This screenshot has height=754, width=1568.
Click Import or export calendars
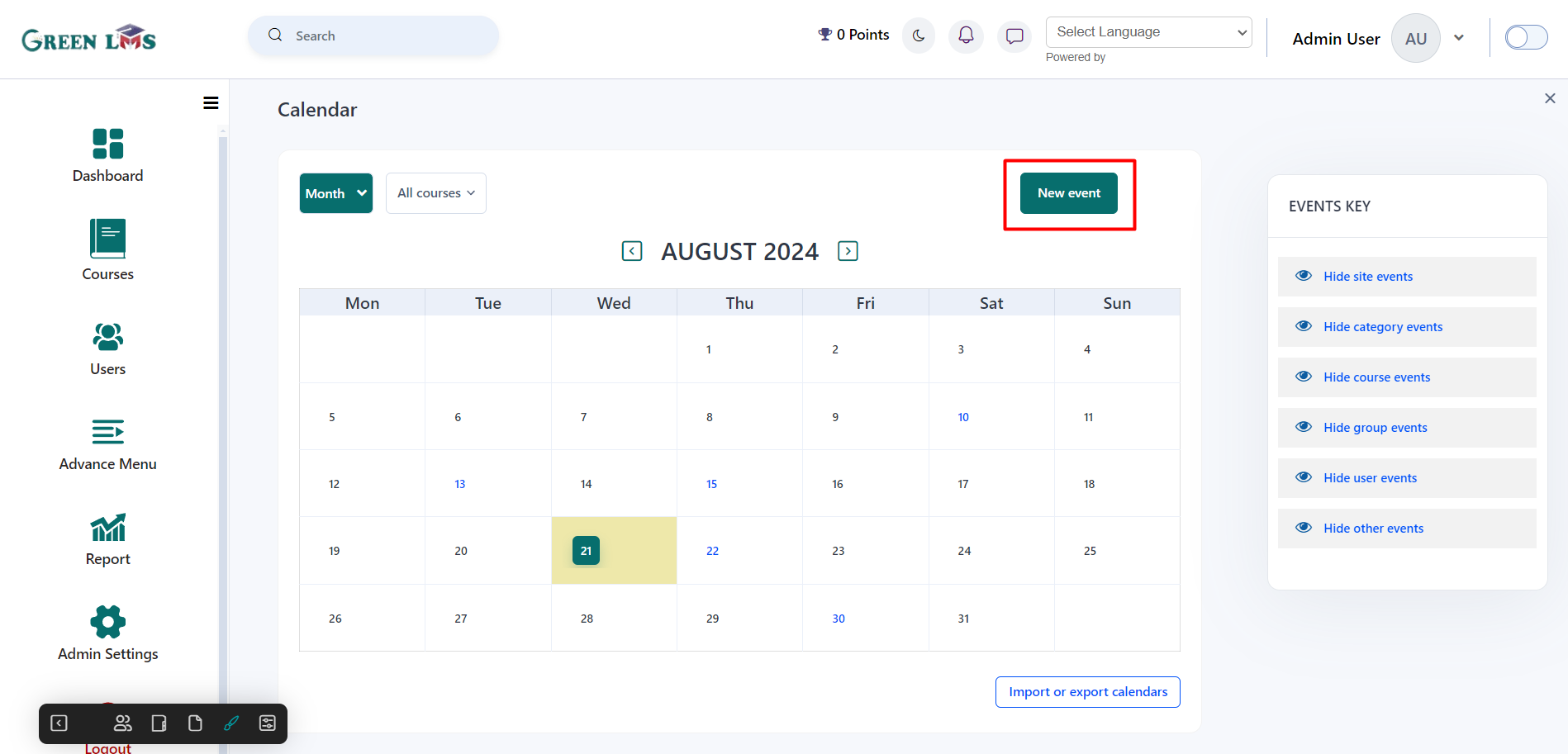1088,692
